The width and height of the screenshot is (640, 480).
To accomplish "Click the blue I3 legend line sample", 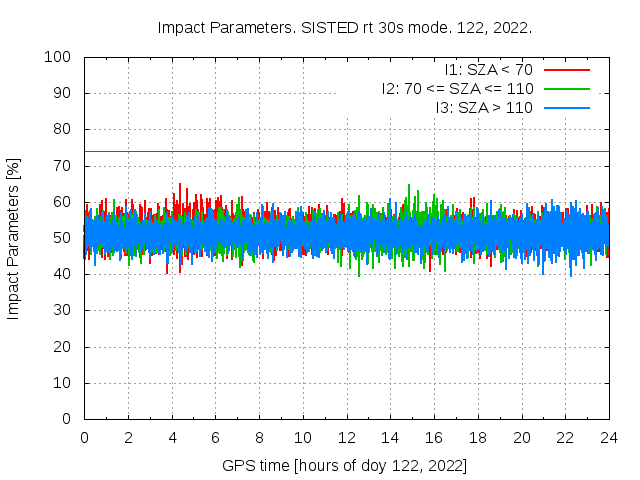I will pos(567,108).
